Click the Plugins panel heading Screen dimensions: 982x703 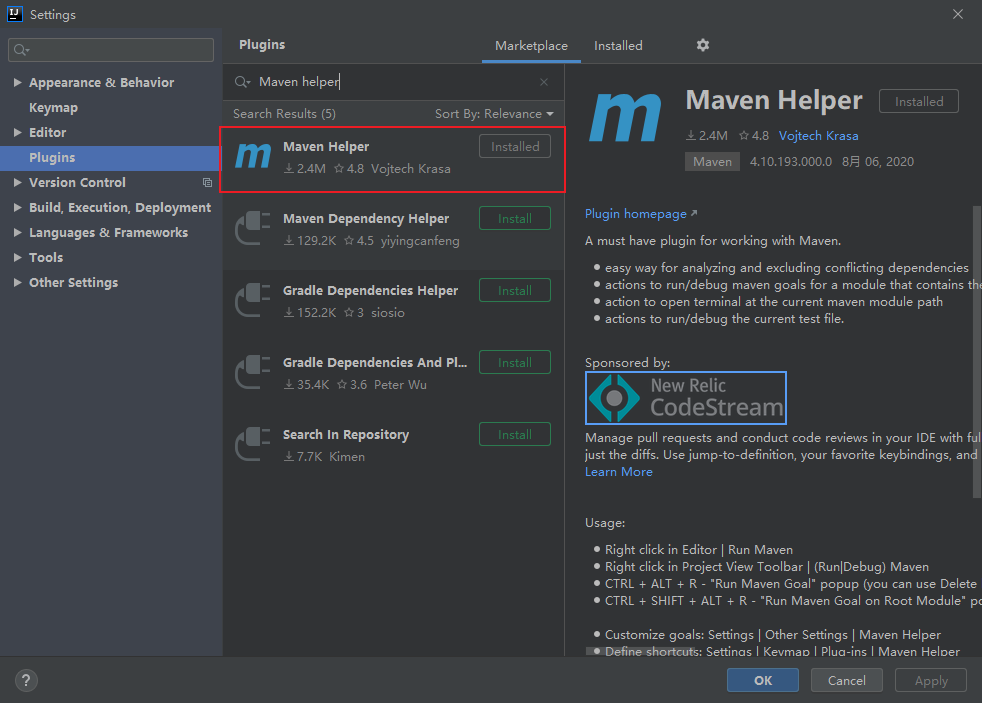[x=262, y=44]
